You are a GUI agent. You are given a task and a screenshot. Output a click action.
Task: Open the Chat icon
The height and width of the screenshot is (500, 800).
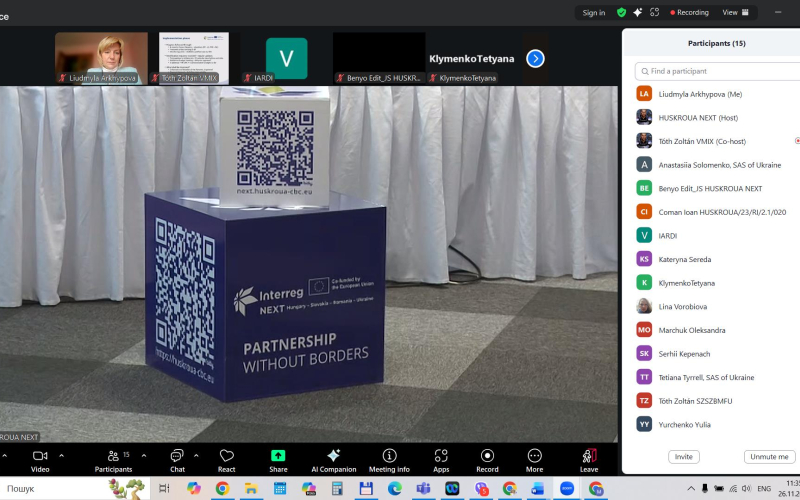pyautogui.click(x=177, y=458)
